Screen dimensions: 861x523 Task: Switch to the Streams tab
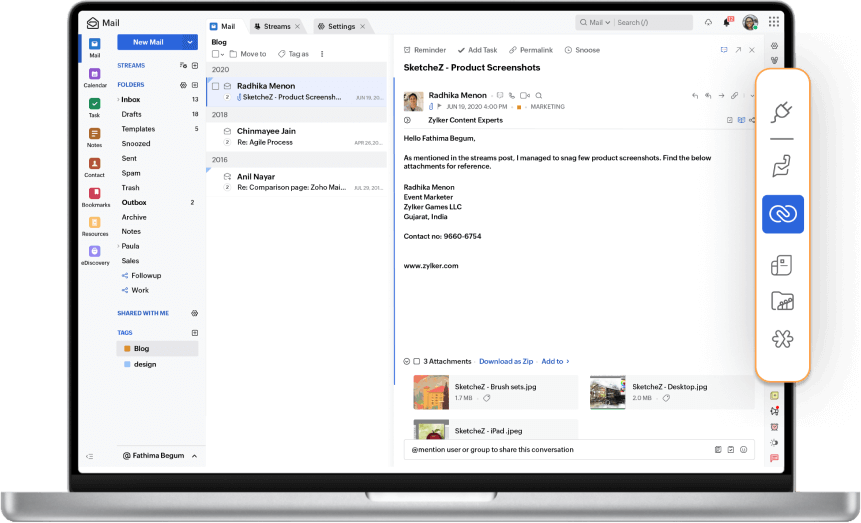pyautogui.click(x=277, y=26)
